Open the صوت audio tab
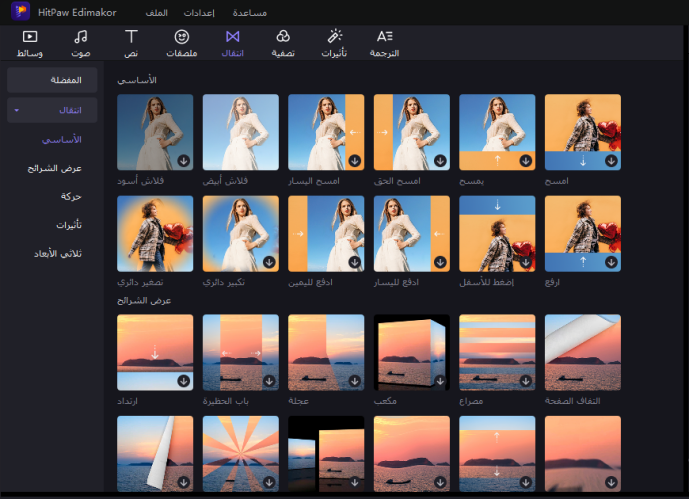 [80, 43]
